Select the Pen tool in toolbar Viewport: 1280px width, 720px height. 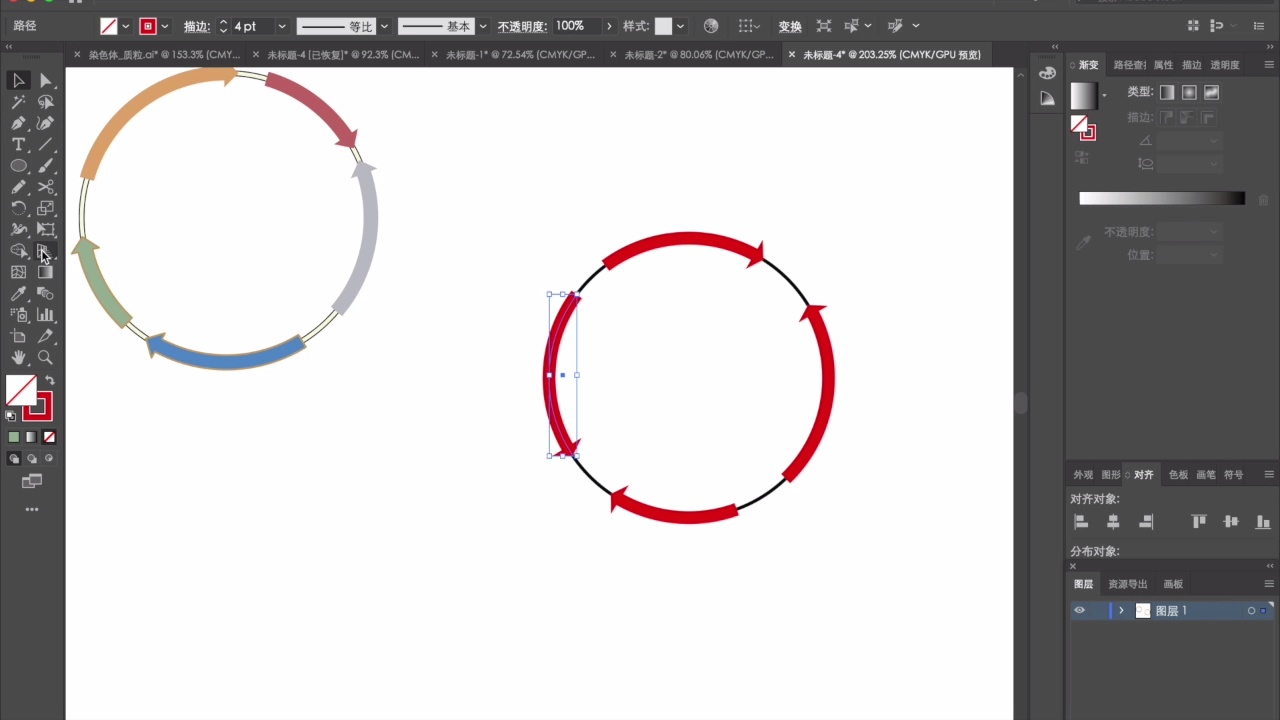18,123
